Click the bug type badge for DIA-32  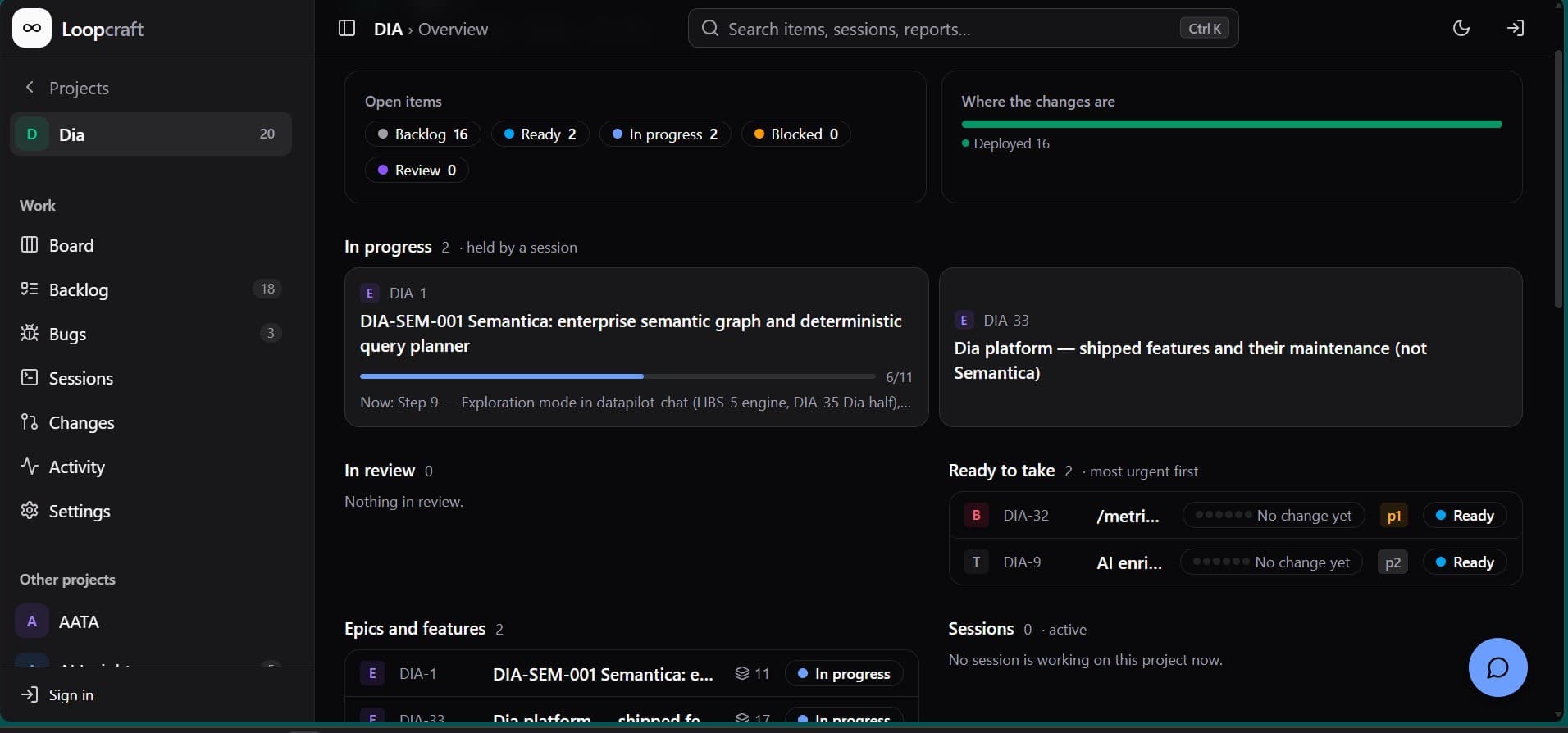click(976, 515)
